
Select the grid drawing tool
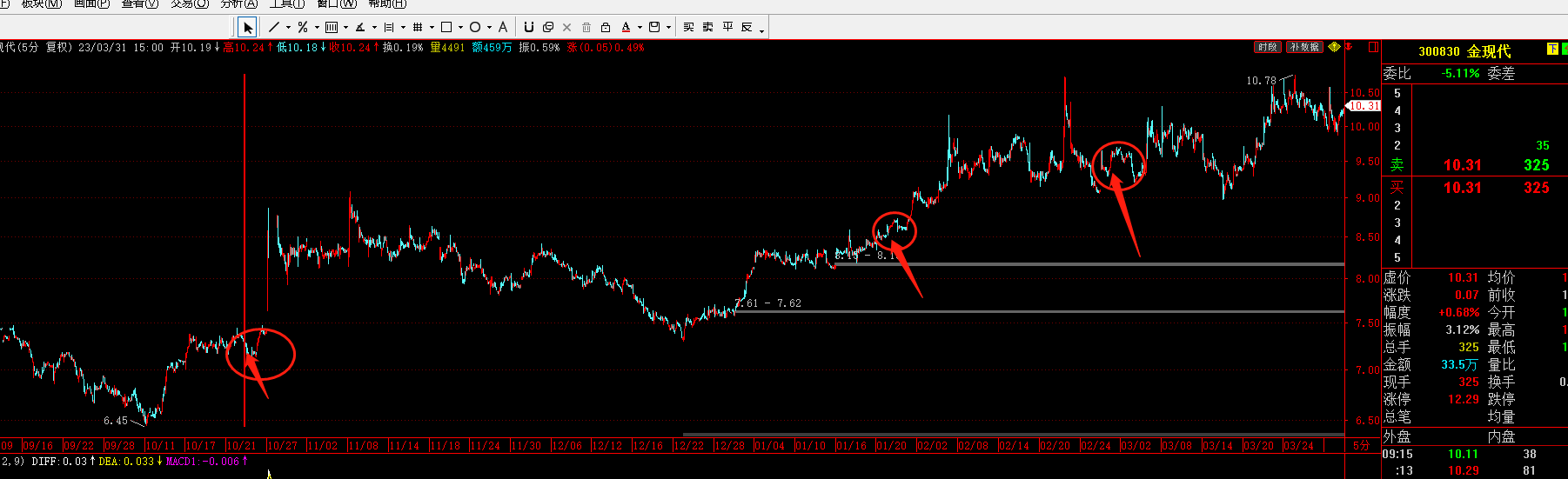pyautogui.click(x=418, y=27)
